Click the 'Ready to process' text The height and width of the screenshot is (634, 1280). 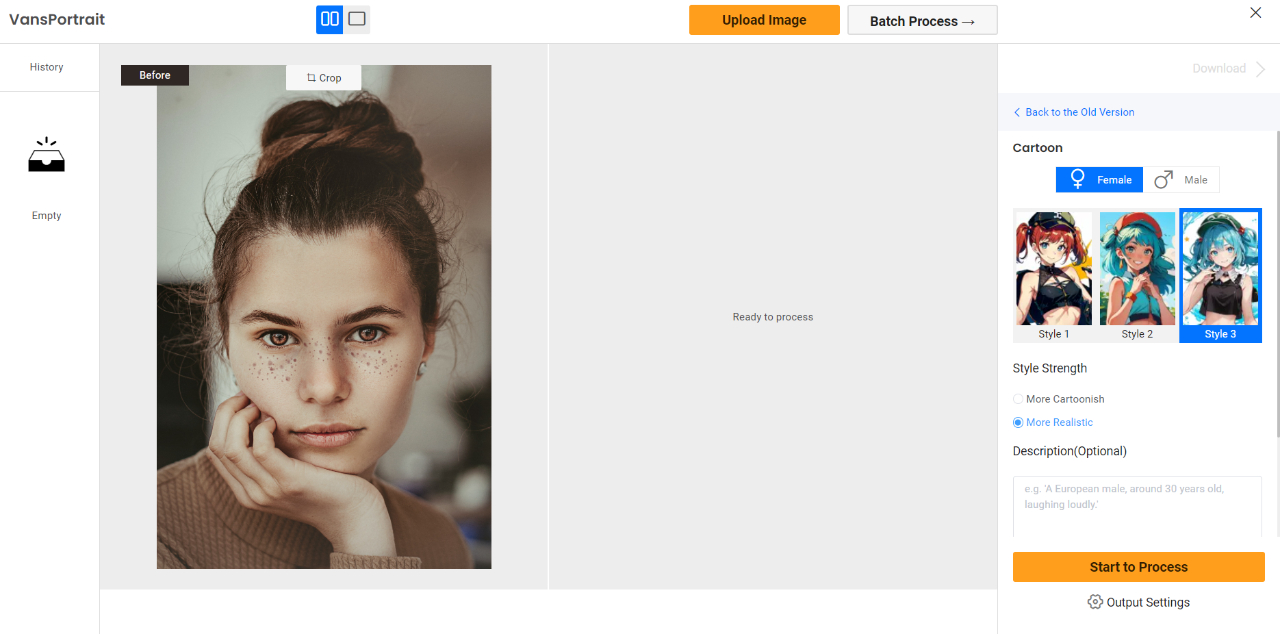[773, 317]
